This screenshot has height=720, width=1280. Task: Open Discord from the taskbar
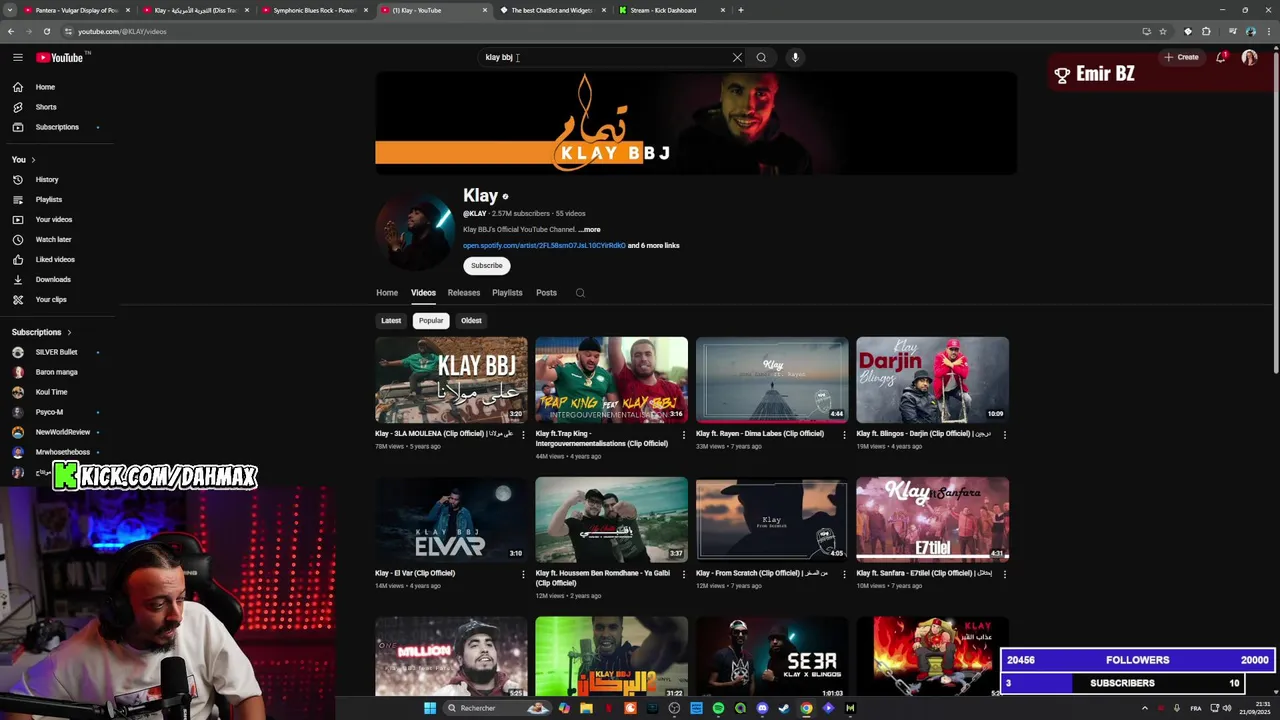pos(762,708)
